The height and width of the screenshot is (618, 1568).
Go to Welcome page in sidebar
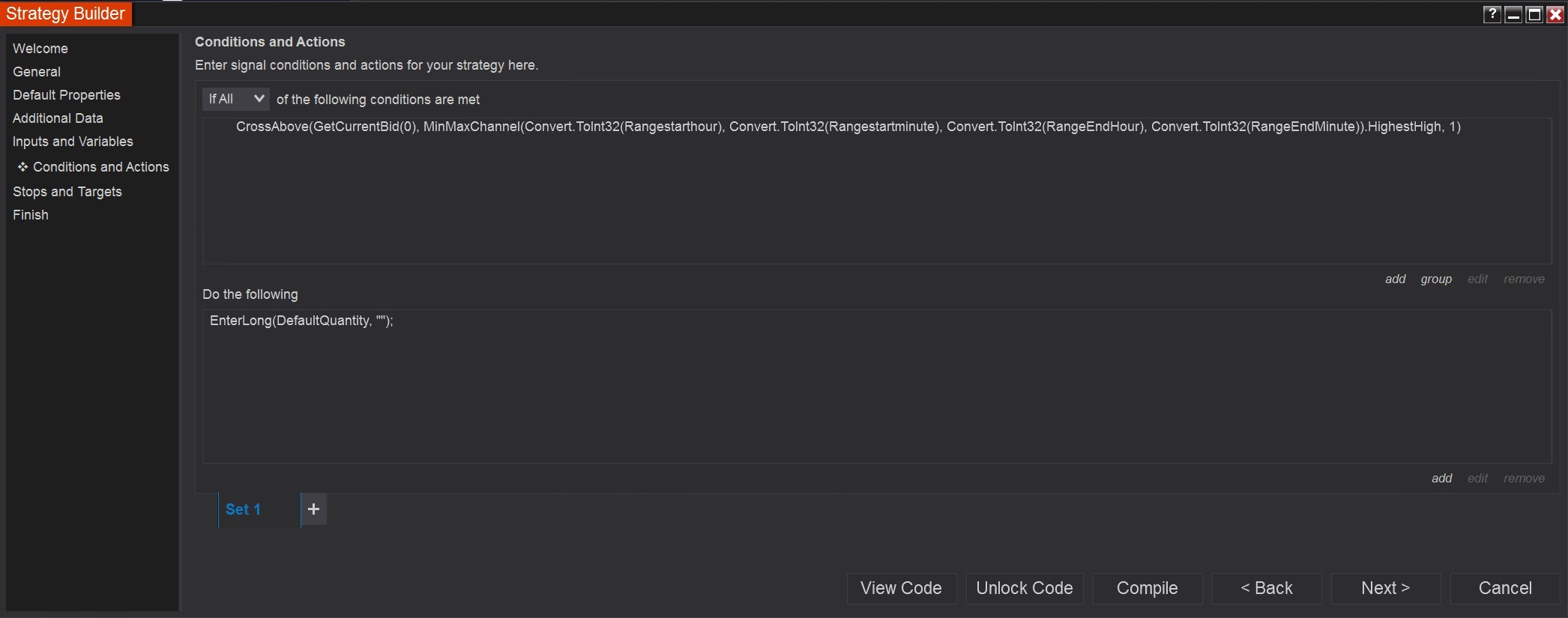(x=40, y=49)
